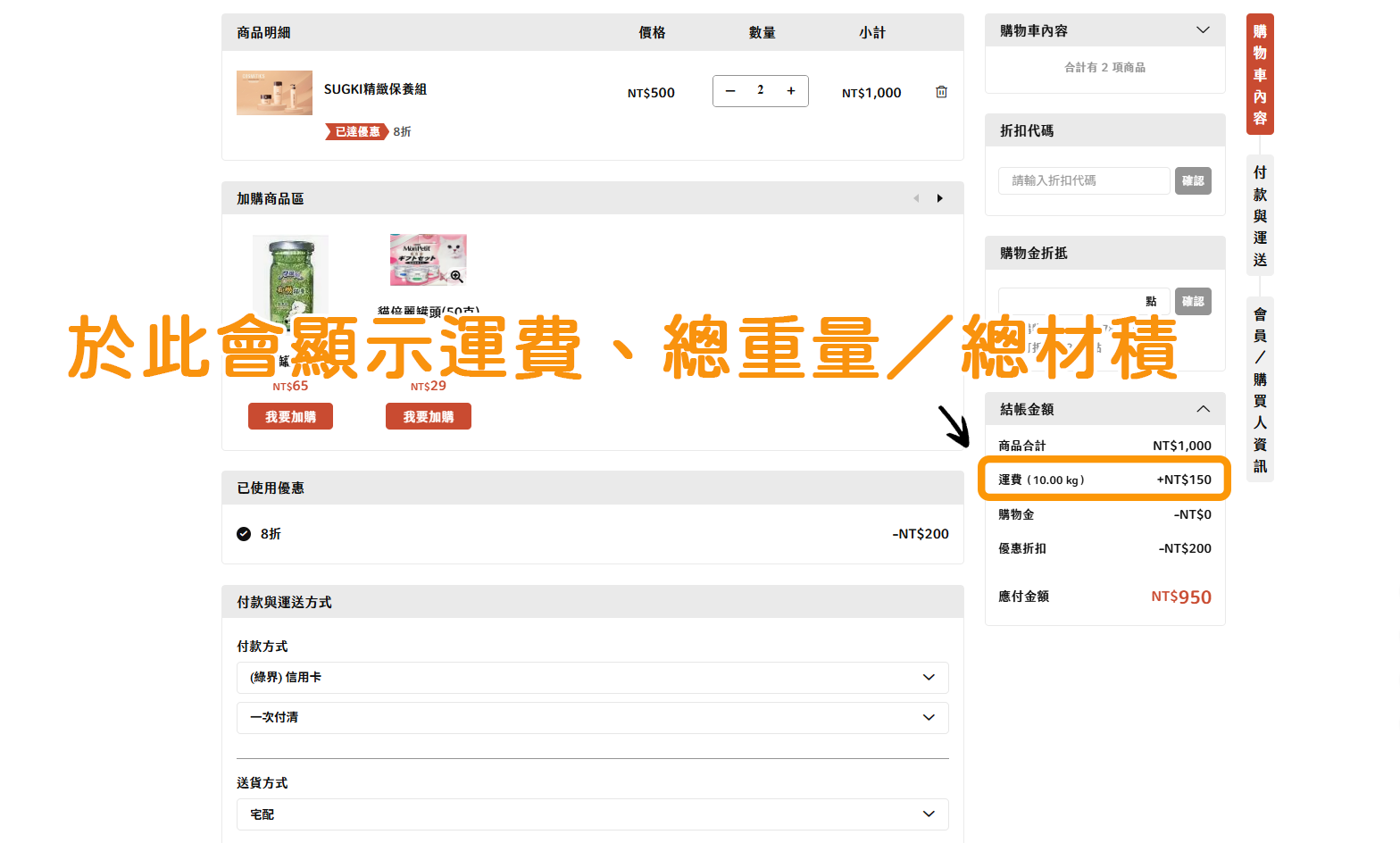Open the (綠界) 信用卡 payment dropdown
This screenshot has height=843, width=1400.
click(x=592, y=678)
